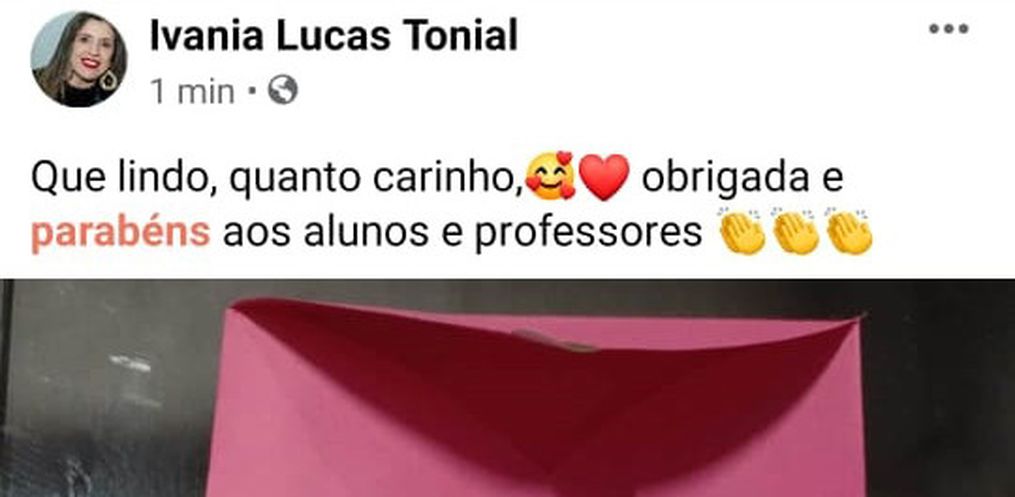Click the dark background left of envelope

tap(104, 388)
